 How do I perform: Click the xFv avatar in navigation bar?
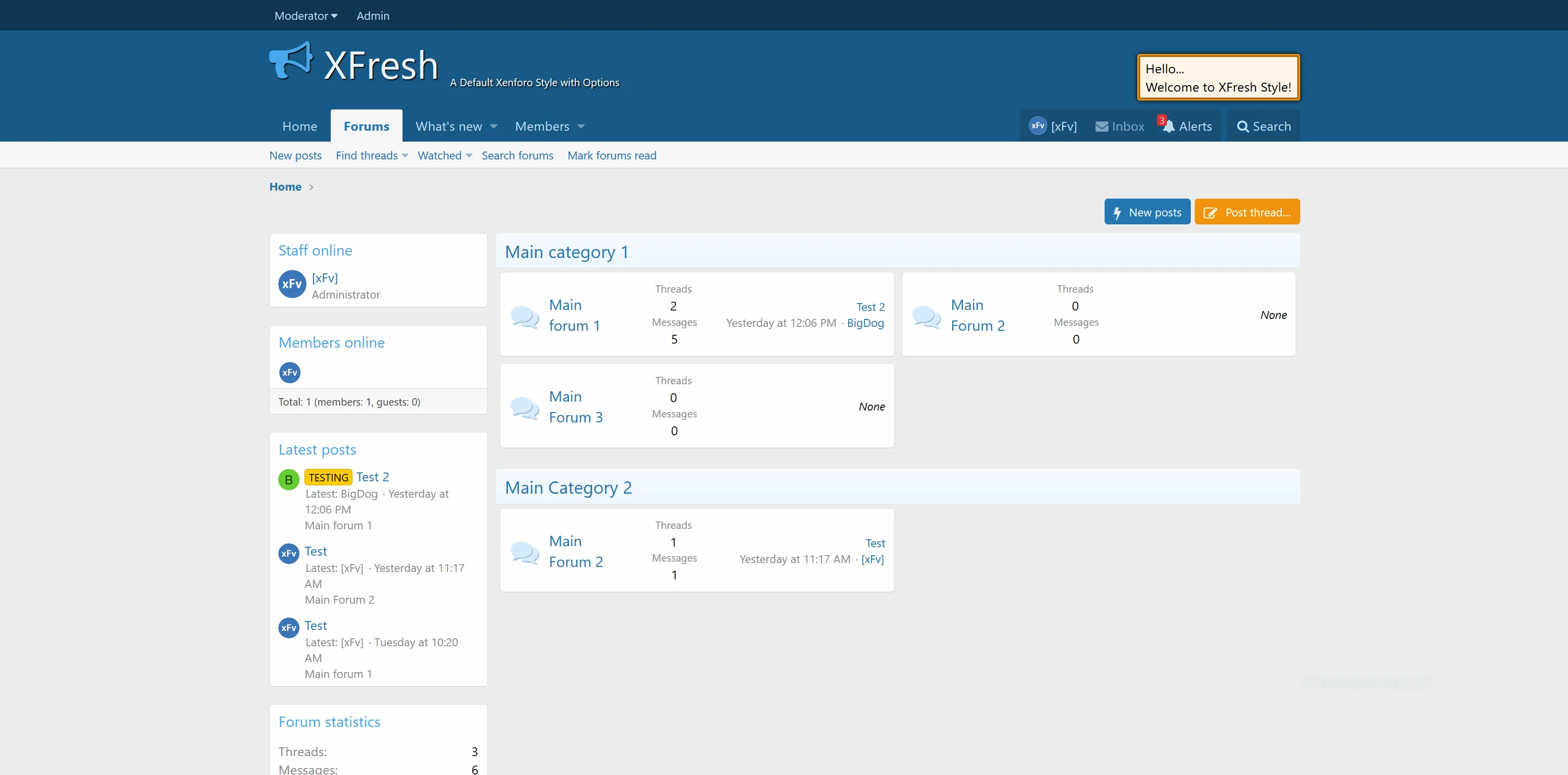click(1037, 125)
